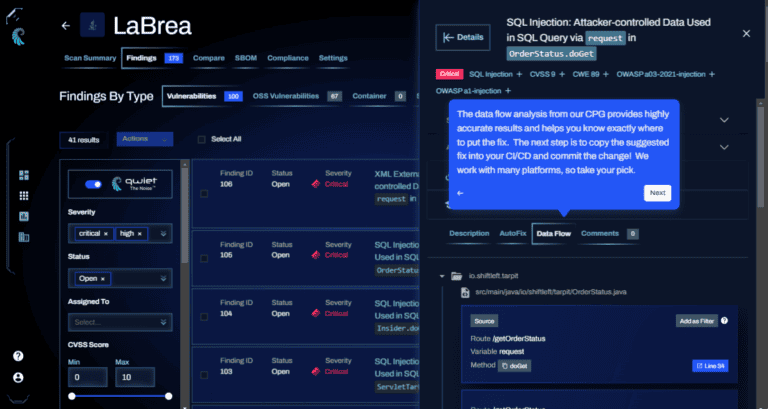The image size is (768, 409).
Task: Click the Qwiet logo in the sidebar
Action: click(18, 36)
